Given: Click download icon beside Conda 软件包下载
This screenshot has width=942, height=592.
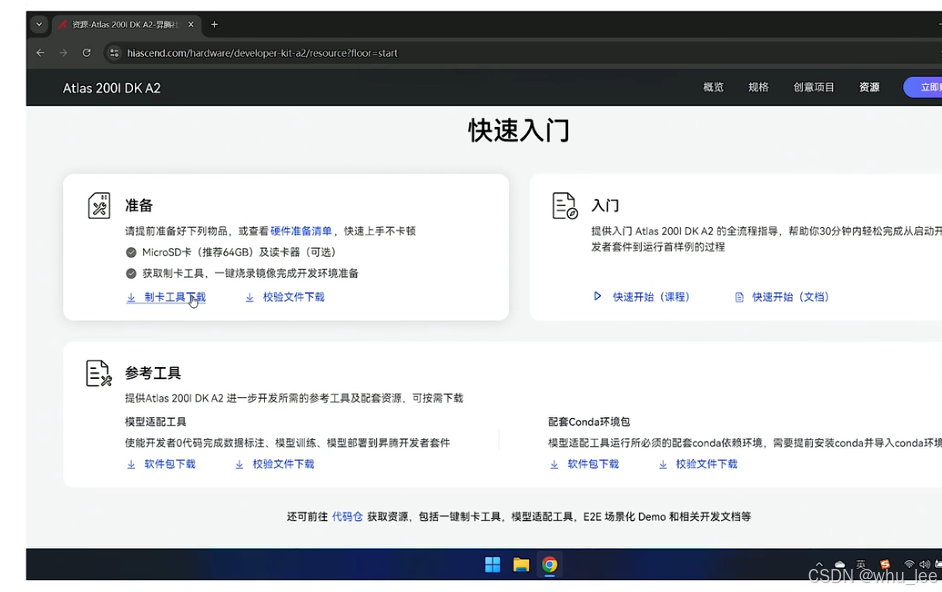Looking at the screenshot, I should [x=554, y=465].
